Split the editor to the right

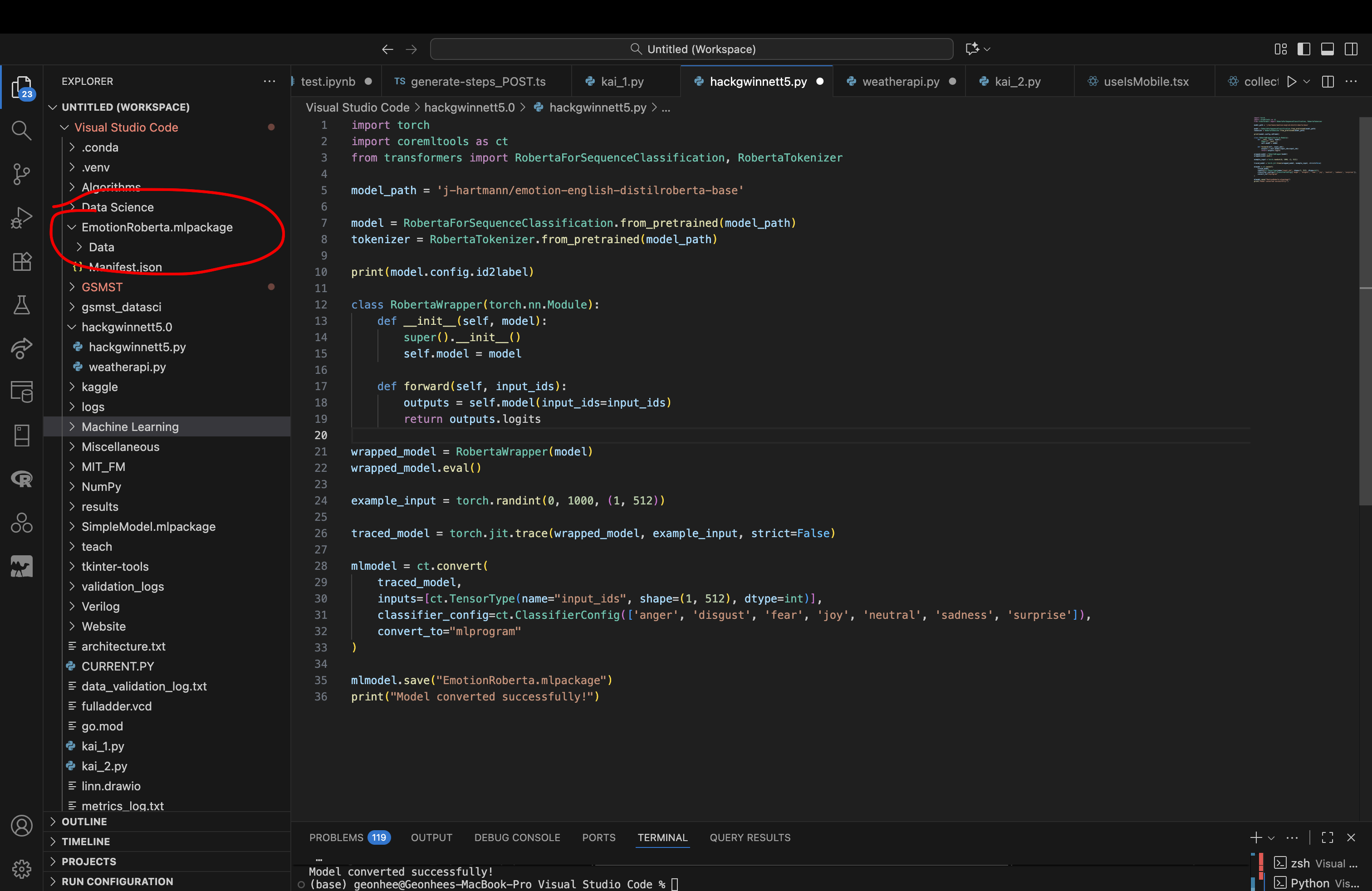[x=1328, y=81]
